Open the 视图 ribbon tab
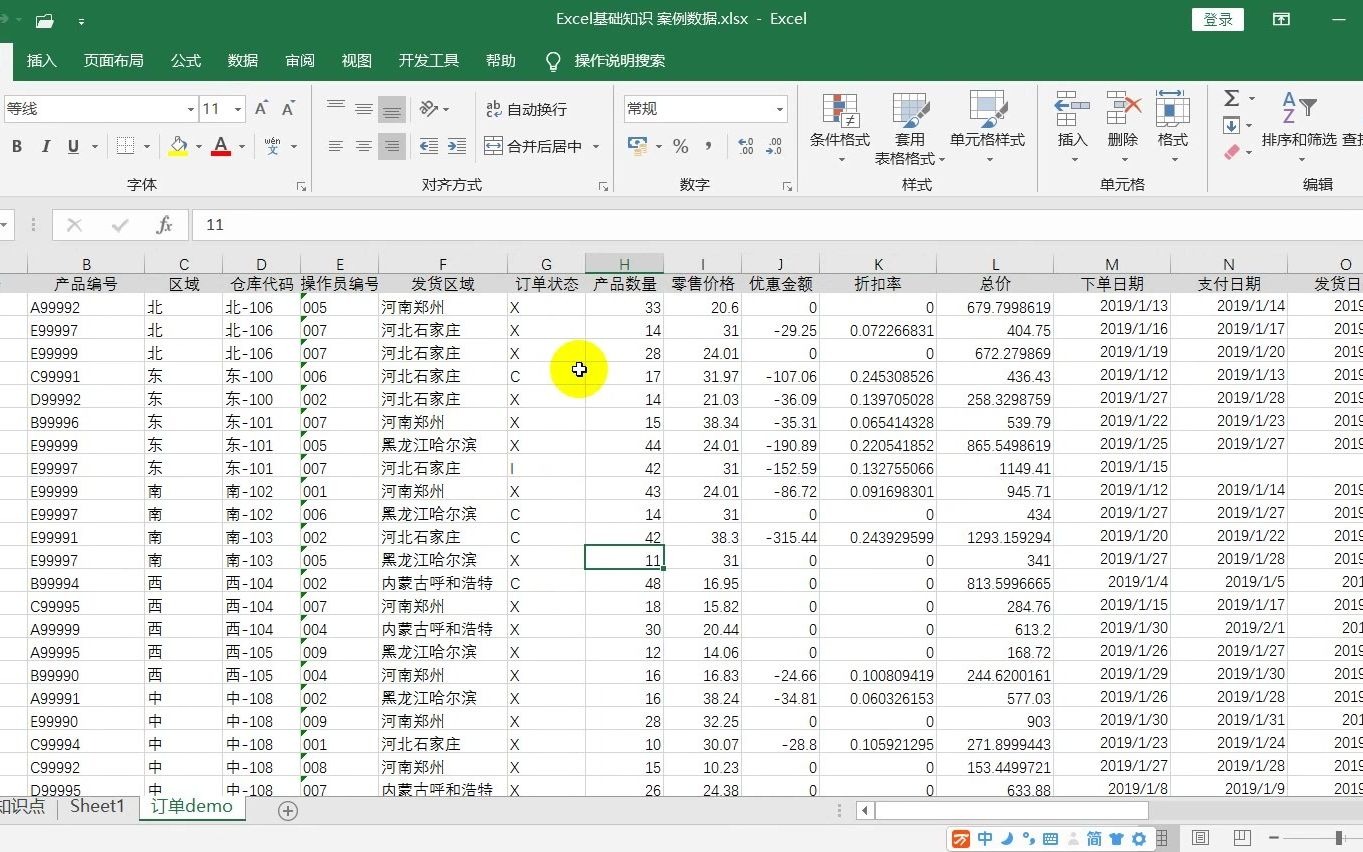The image size is (1363, 852). tap(357, 61)
